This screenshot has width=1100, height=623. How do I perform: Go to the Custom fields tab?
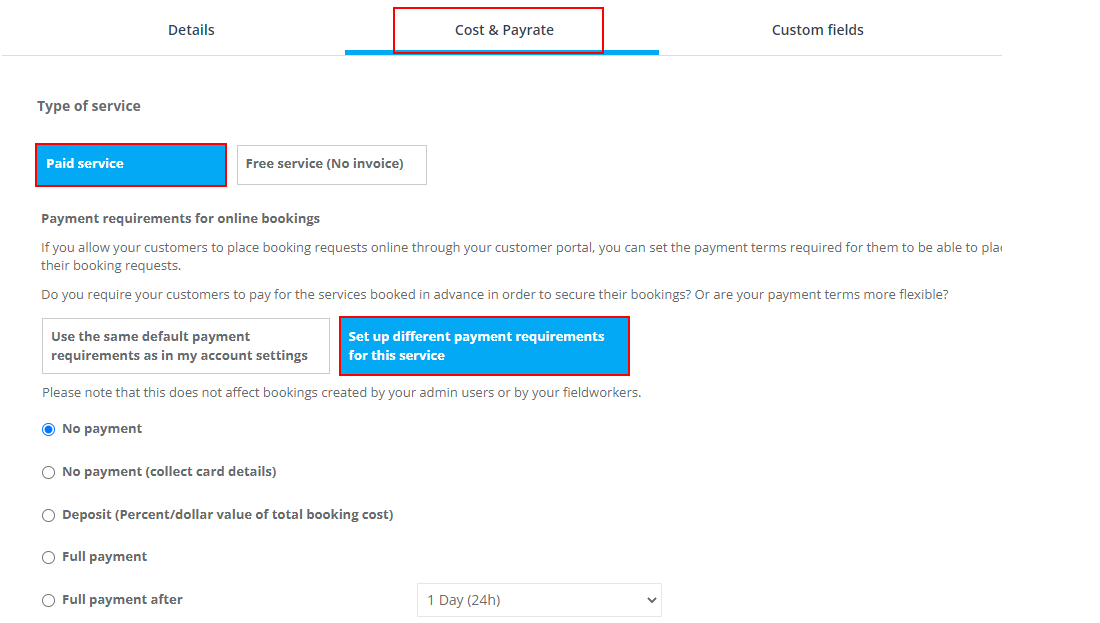point(817,30)
